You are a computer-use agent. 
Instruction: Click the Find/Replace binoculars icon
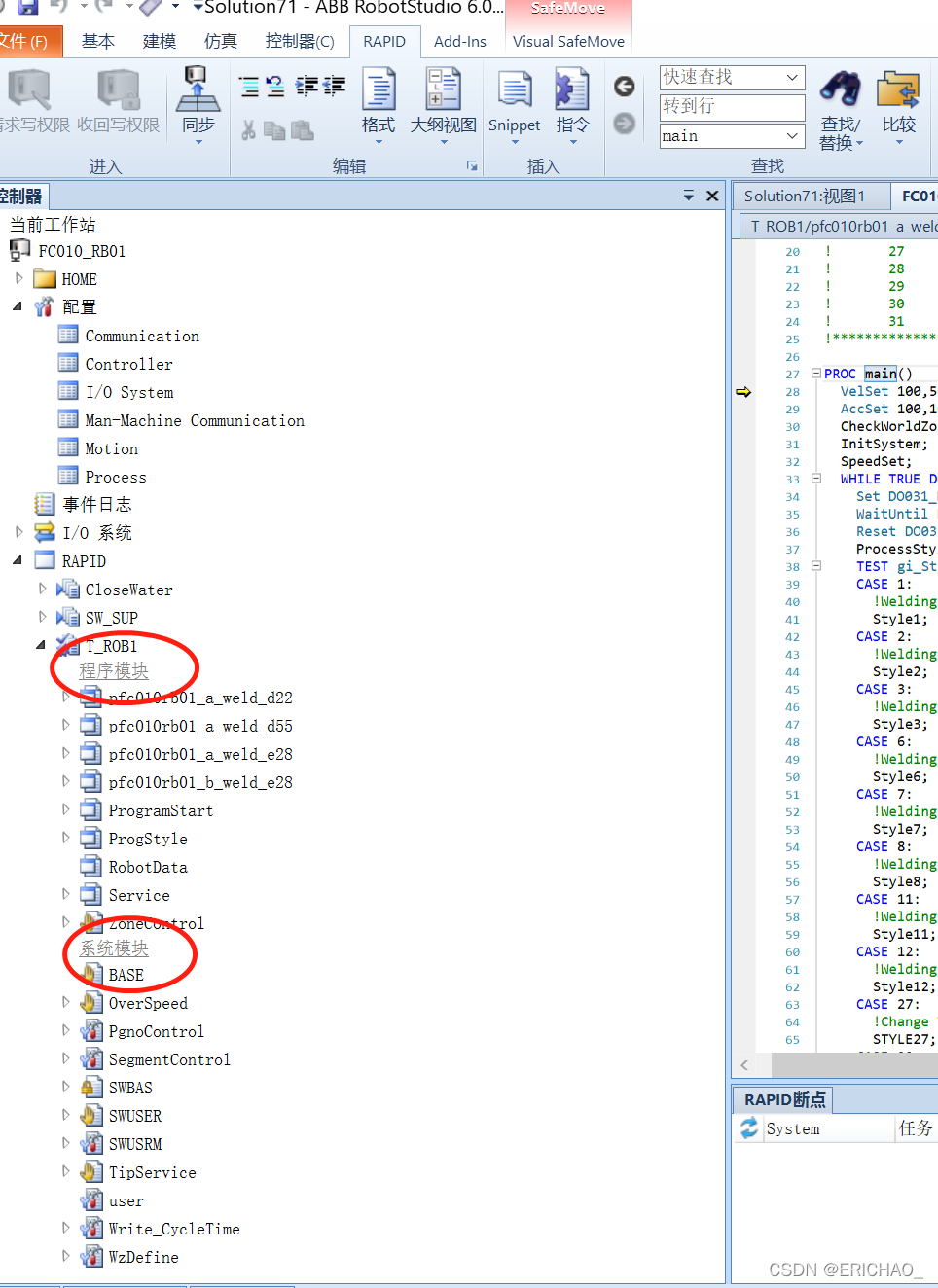tap(840, 89)
